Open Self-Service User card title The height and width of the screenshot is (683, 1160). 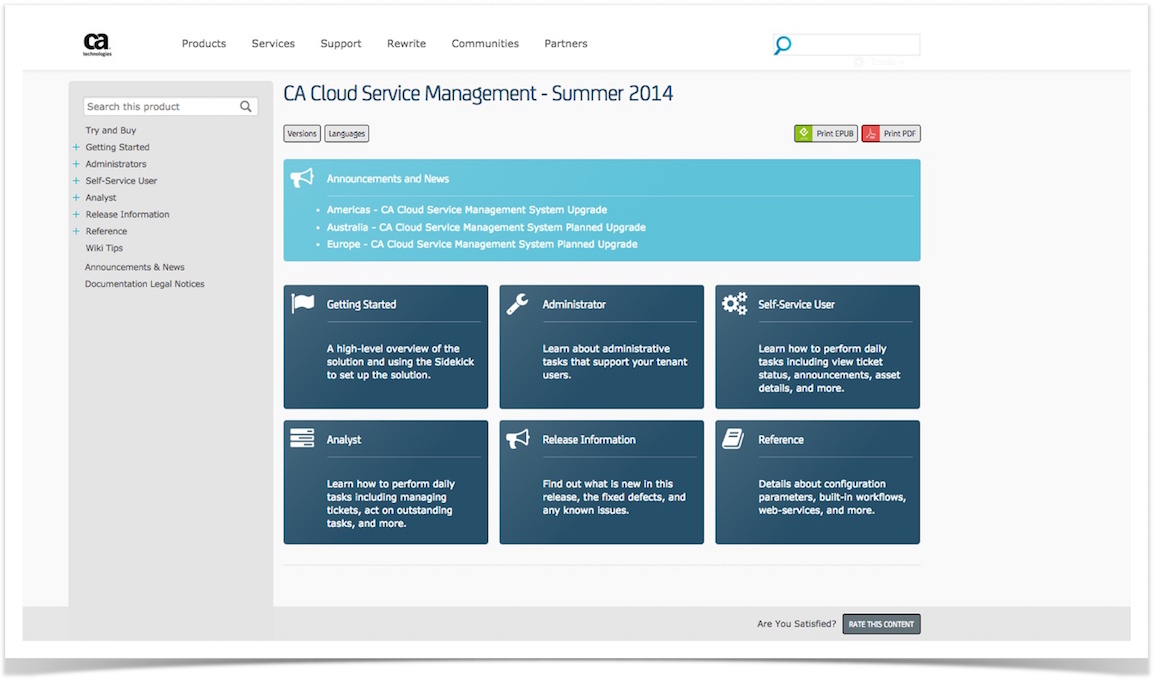click(x=796, y=304)
